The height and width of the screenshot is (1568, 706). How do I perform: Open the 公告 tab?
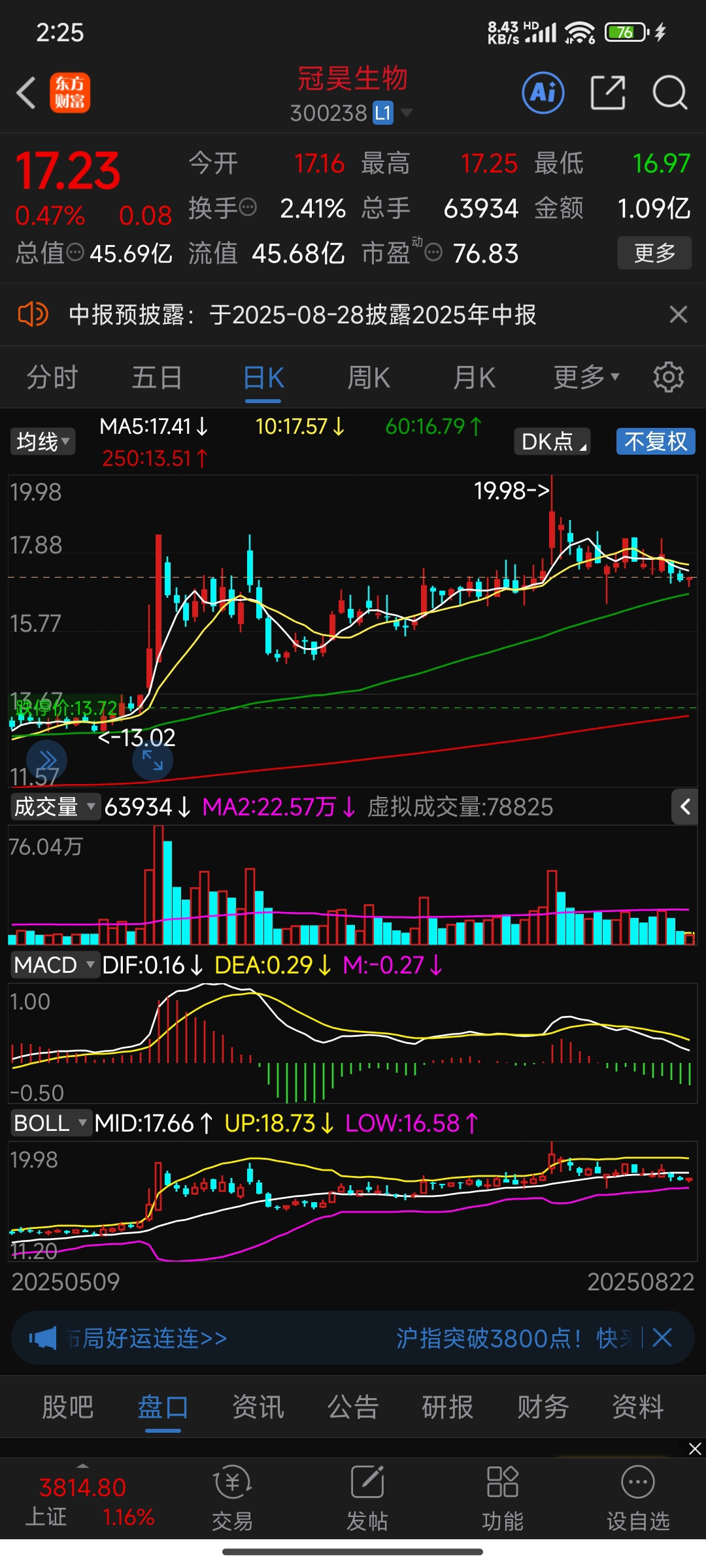[353, 1407]
